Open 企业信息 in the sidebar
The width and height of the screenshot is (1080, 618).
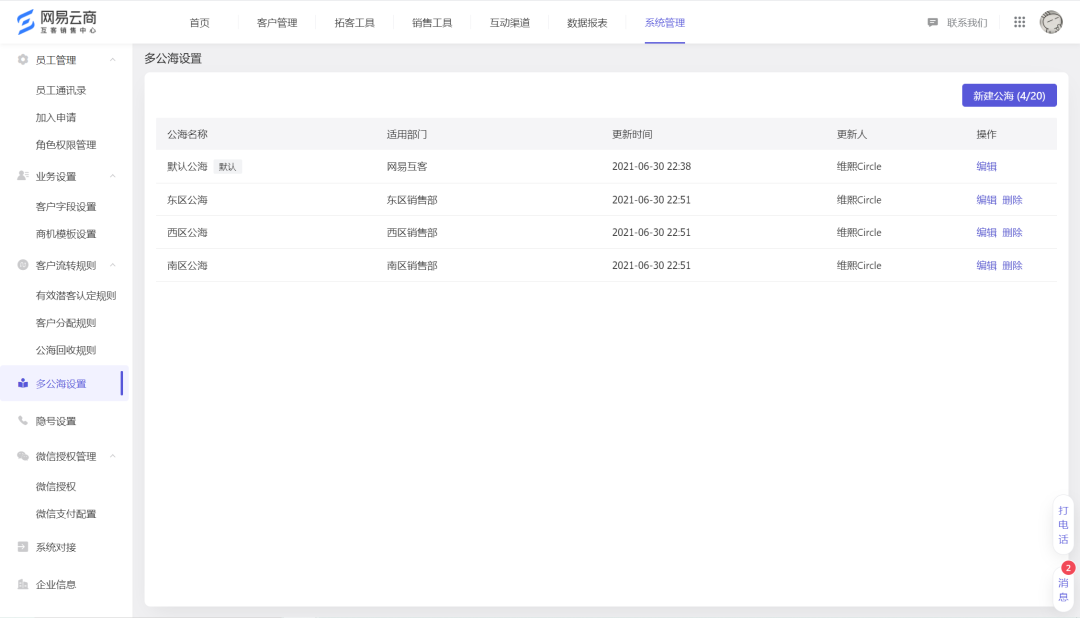coord(55,584)
